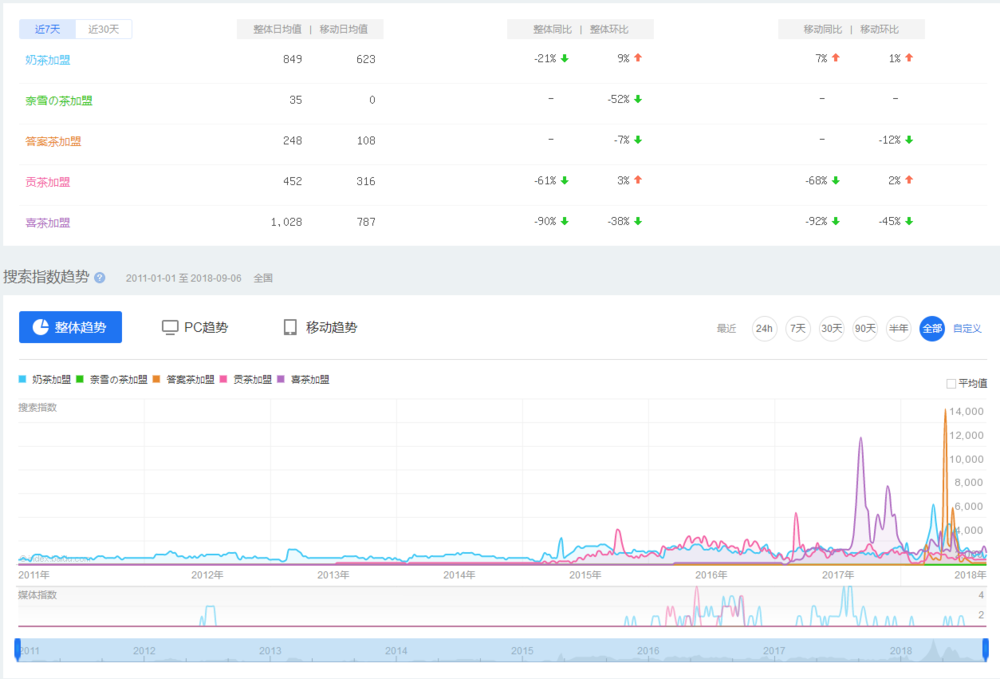Click the orange 14,000 peak in the chart
This screenshot has width=1000, height=679.
(945, 411)
